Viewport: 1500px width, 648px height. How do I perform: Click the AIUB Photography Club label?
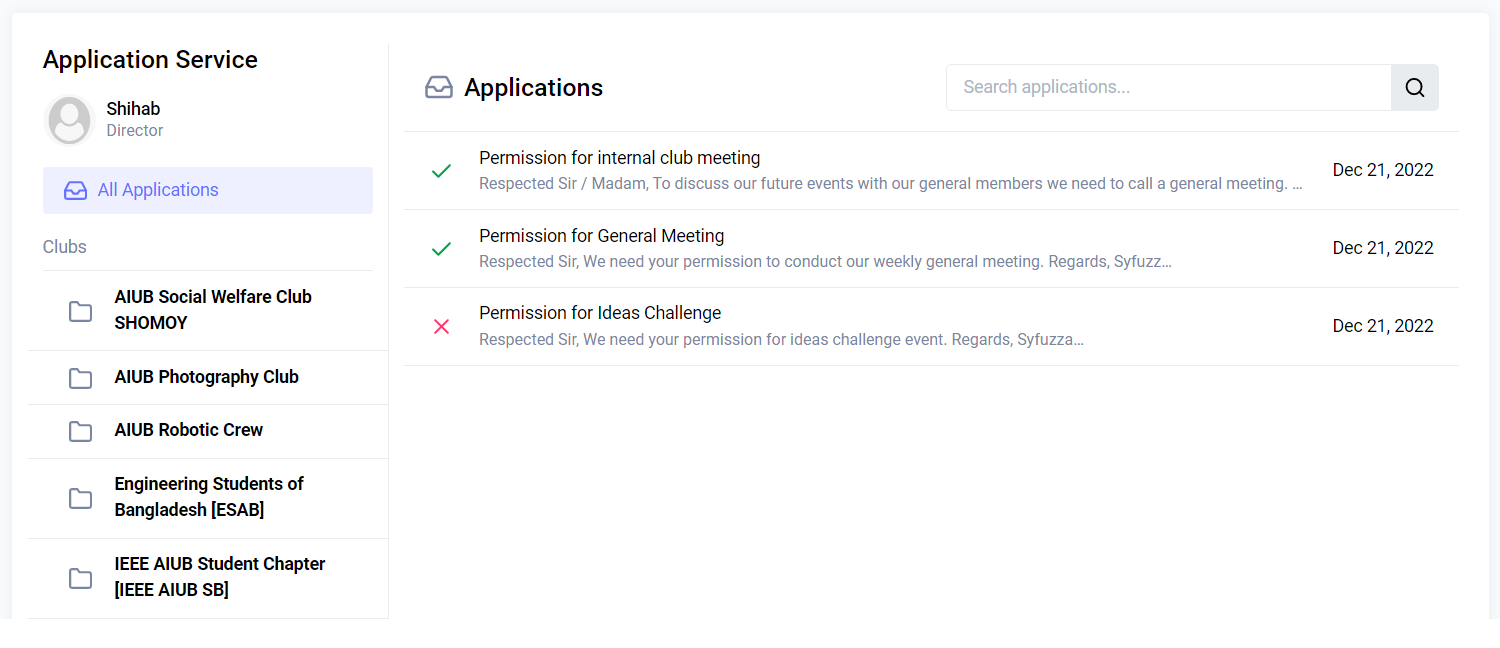207,377
